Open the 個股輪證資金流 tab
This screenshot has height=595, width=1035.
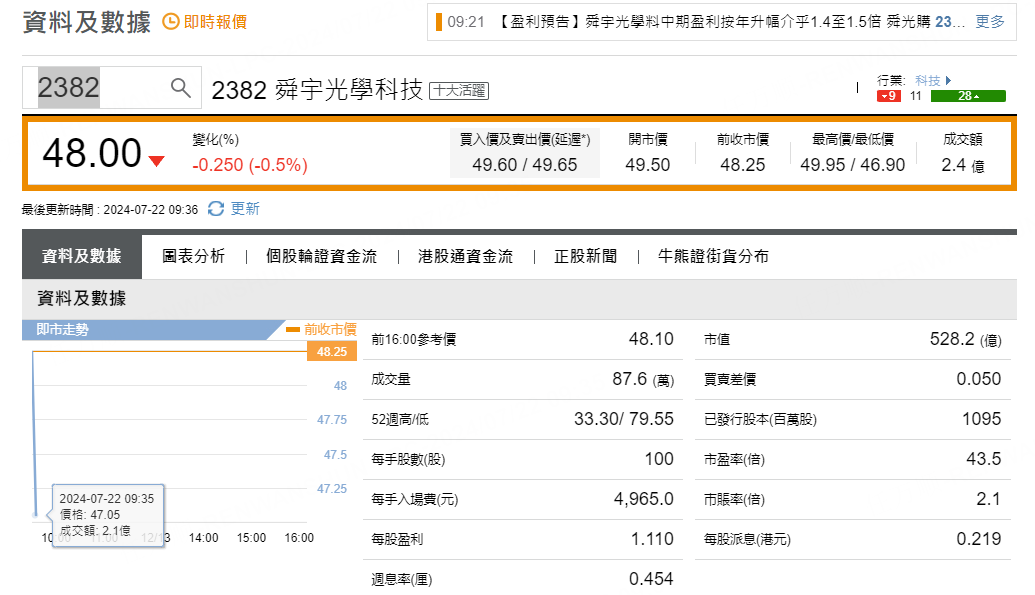321,256
